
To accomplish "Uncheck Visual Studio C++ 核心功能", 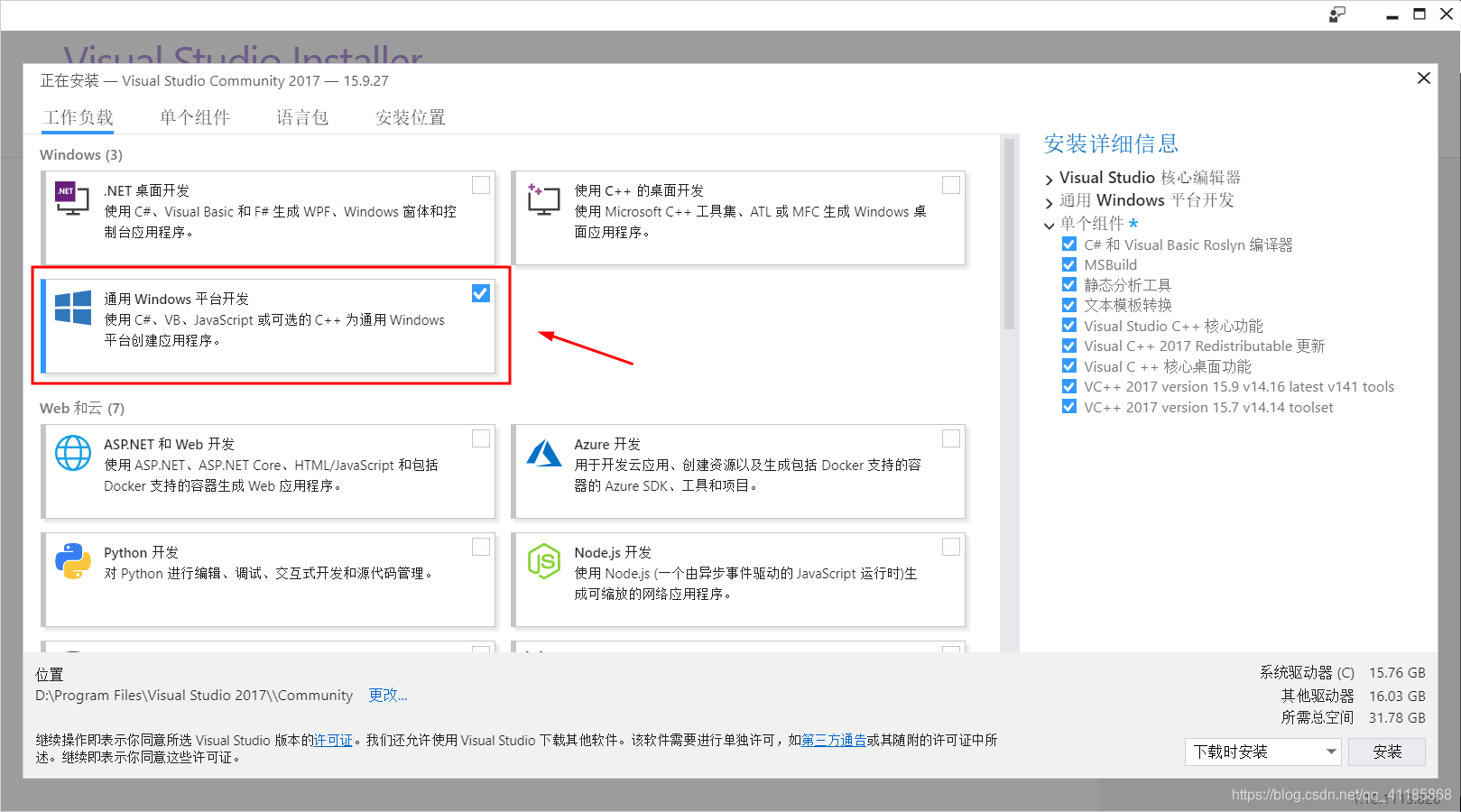I will tap(1069, 326).
